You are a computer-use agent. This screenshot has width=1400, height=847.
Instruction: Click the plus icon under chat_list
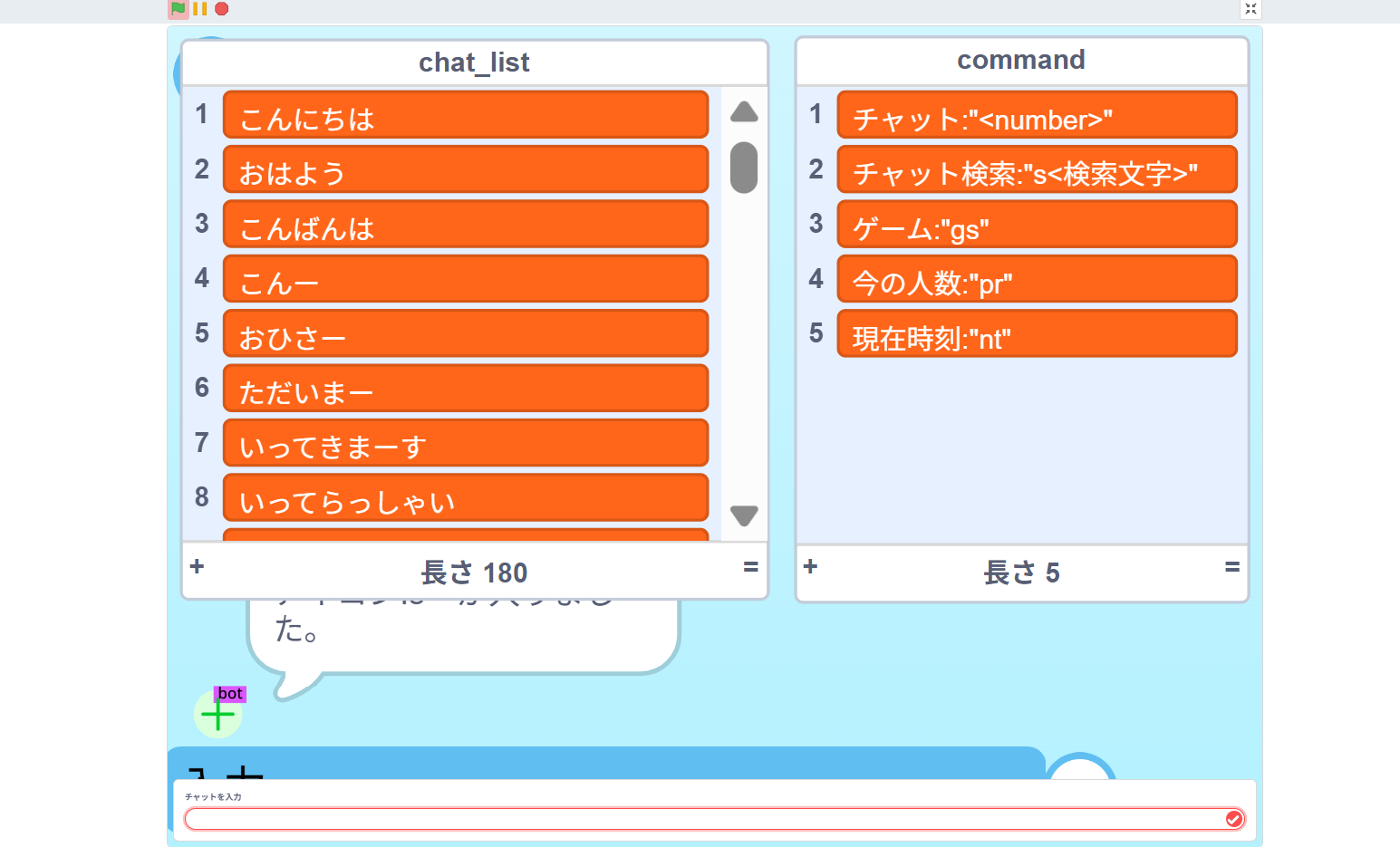[197, 567]
